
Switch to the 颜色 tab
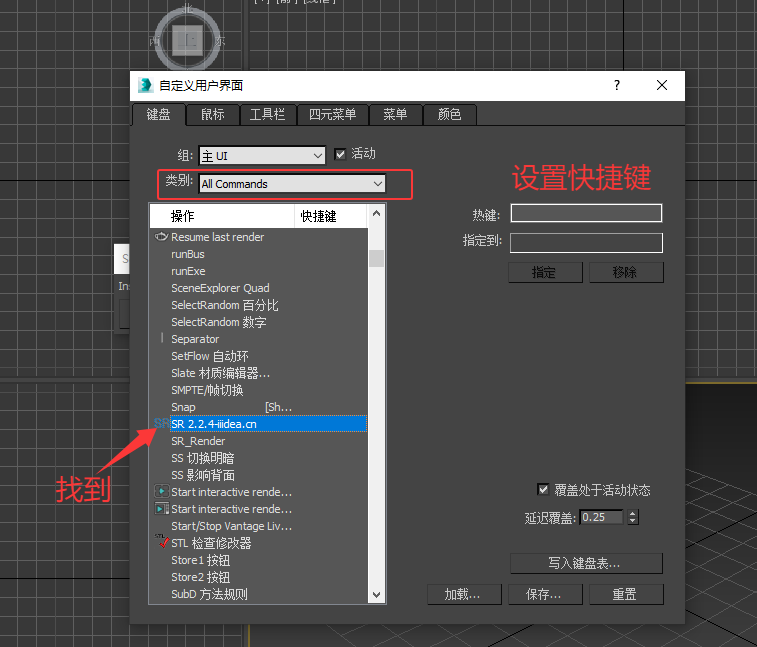coord(449,114)
